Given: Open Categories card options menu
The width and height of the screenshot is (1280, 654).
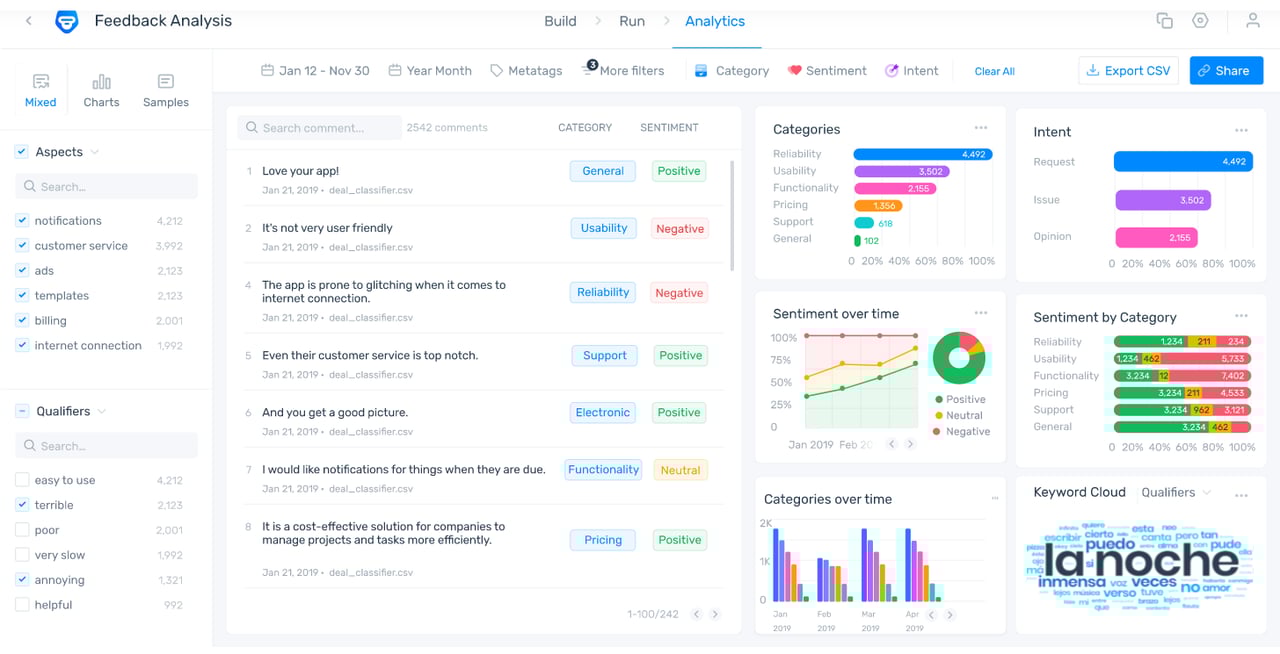Looking at the screenshot, I should (981, 128).
